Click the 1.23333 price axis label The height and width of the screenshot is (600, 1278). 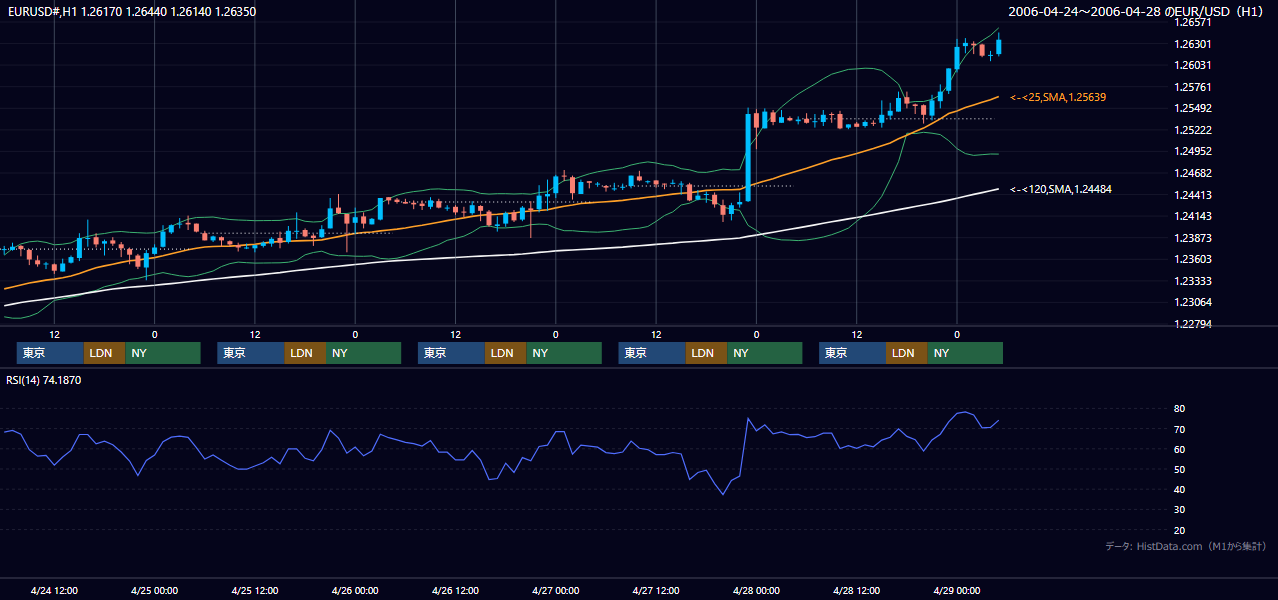click(1192, 281)
